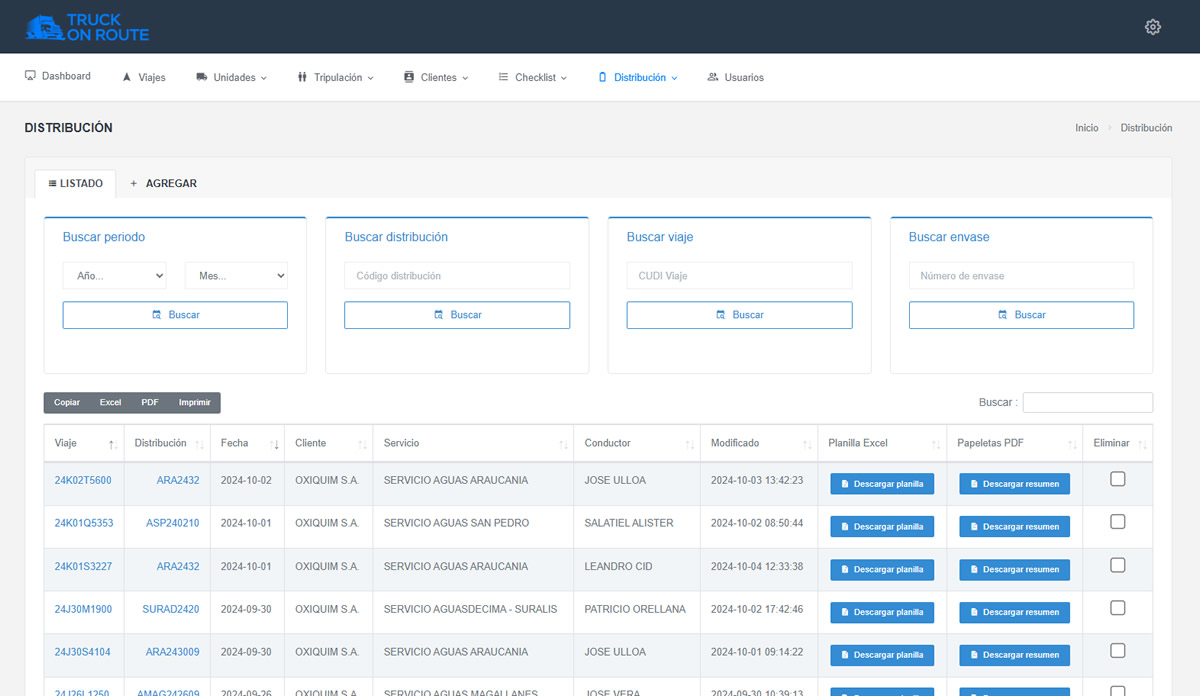Click the Usuarios people icon
Screen dimensions: 1200x696
pos(713,77)
